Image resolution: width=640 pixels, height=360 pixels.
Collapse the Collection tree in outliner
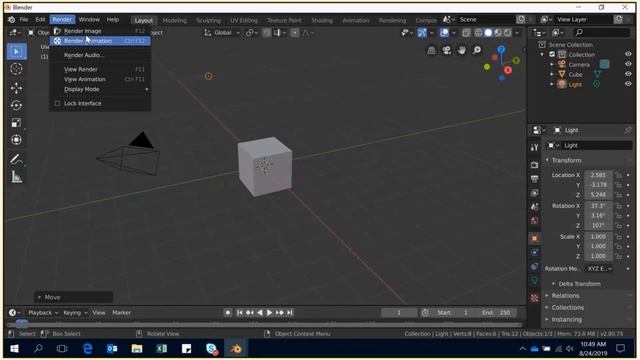tap(542, 54)
